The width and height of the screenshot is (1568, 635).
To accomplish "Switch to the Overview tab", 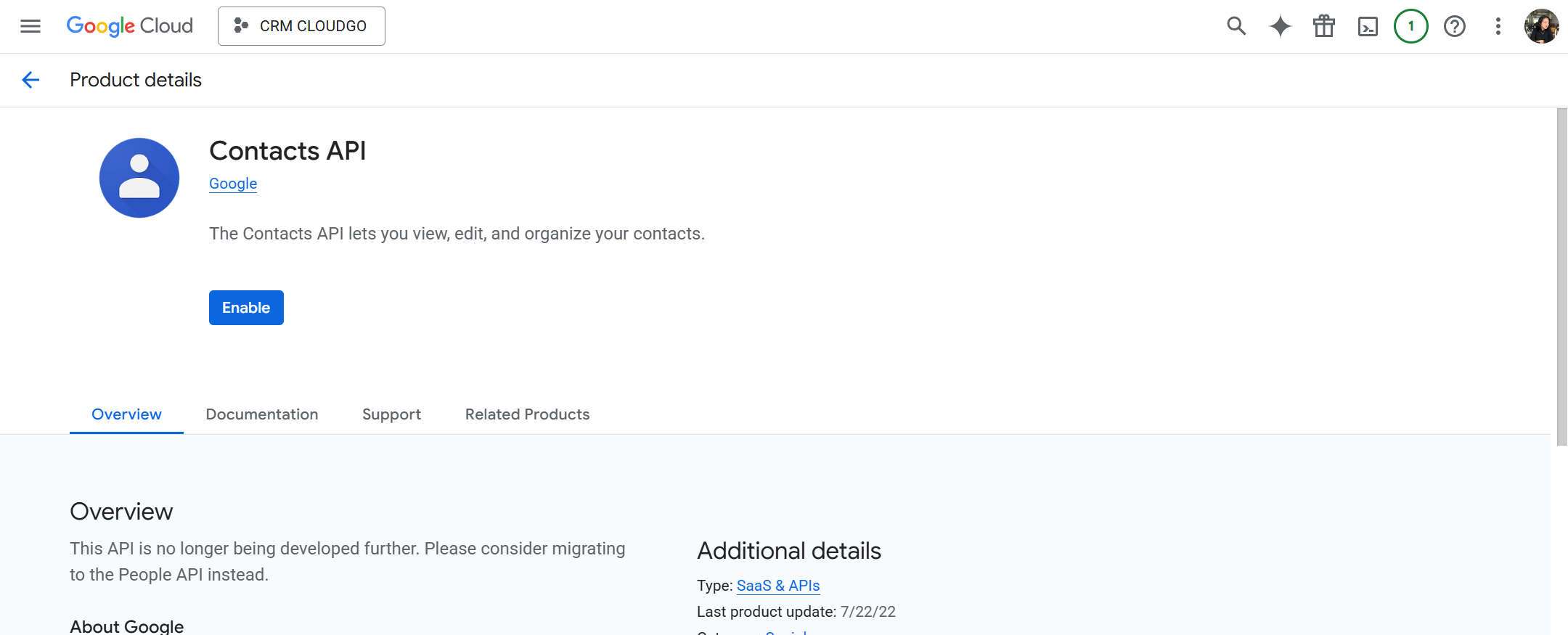I will [126, 414].
